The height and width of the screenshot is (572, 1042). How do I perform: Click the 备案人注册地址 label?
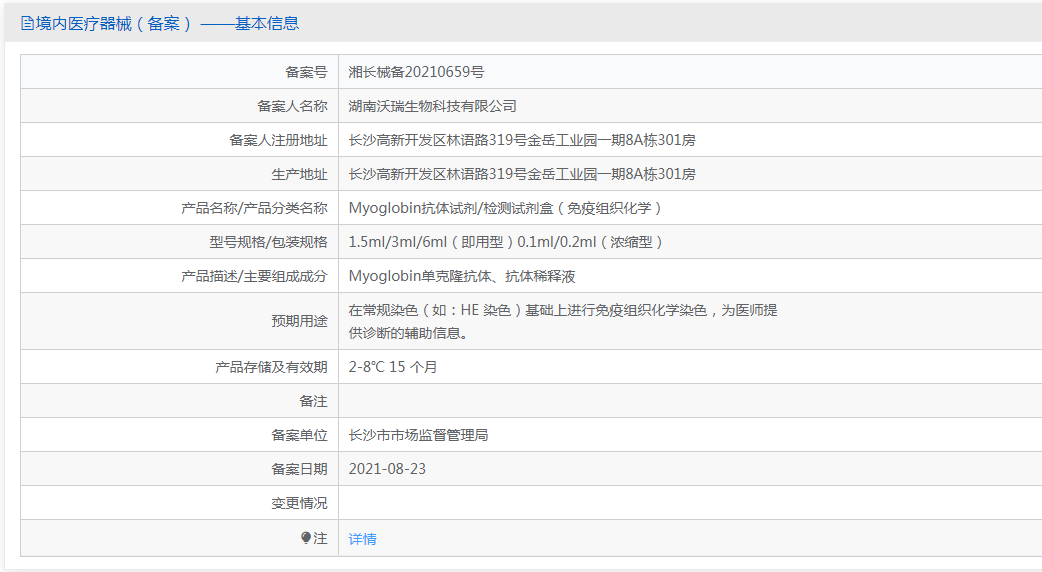click(278, 140)
